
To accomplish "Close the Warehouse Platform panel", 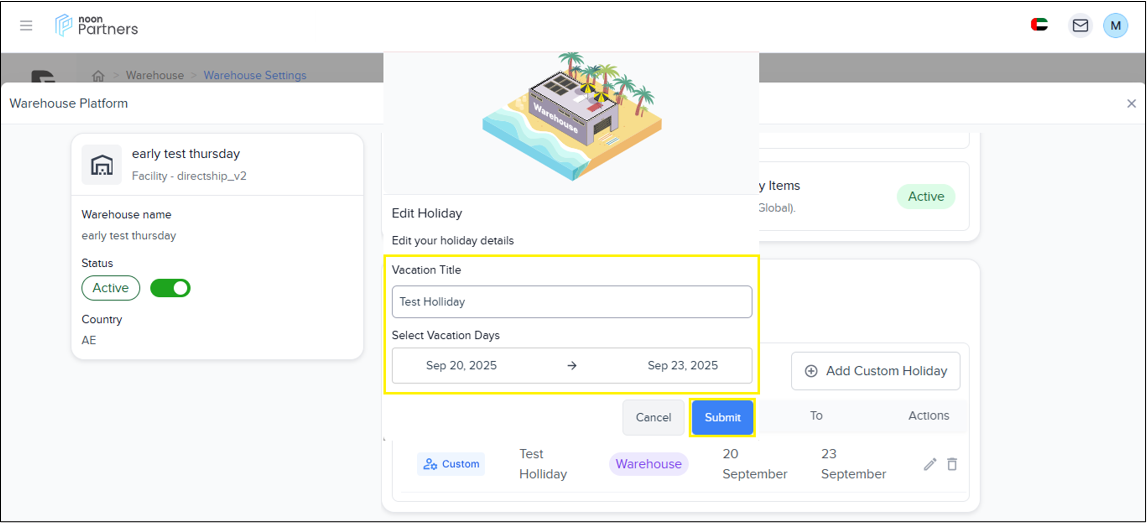I will pos(1131,103).
